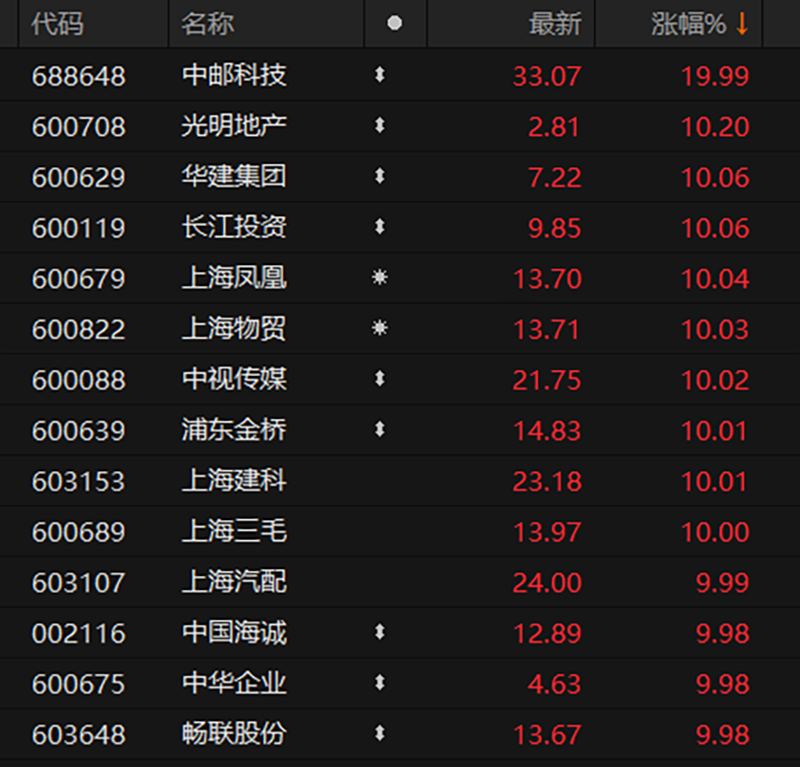Click latest price 13.67
The image size is (800, 767).
point(547,734)
